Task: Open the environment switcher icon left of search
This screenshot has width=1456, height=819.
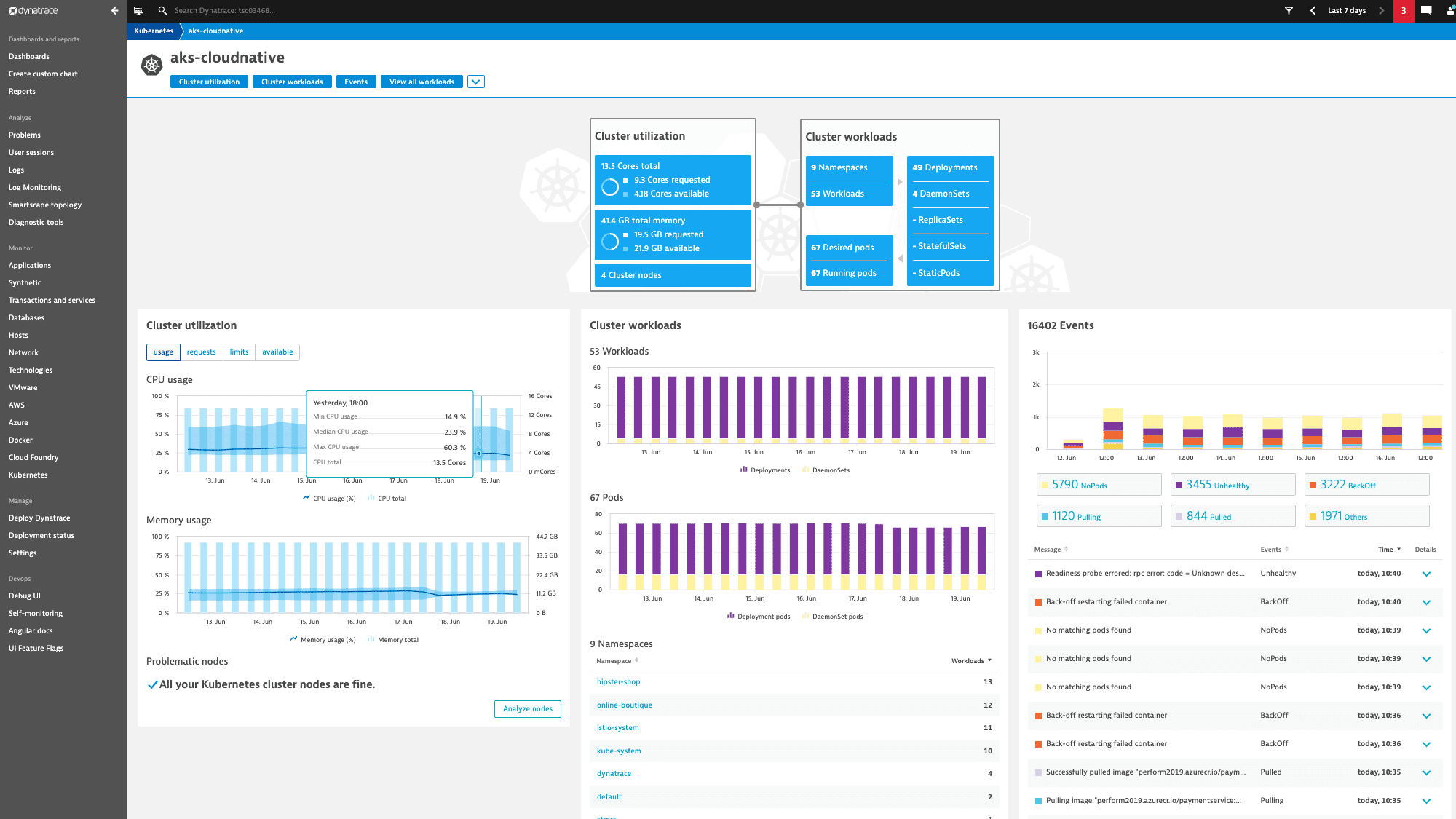Action: point(138,10)
